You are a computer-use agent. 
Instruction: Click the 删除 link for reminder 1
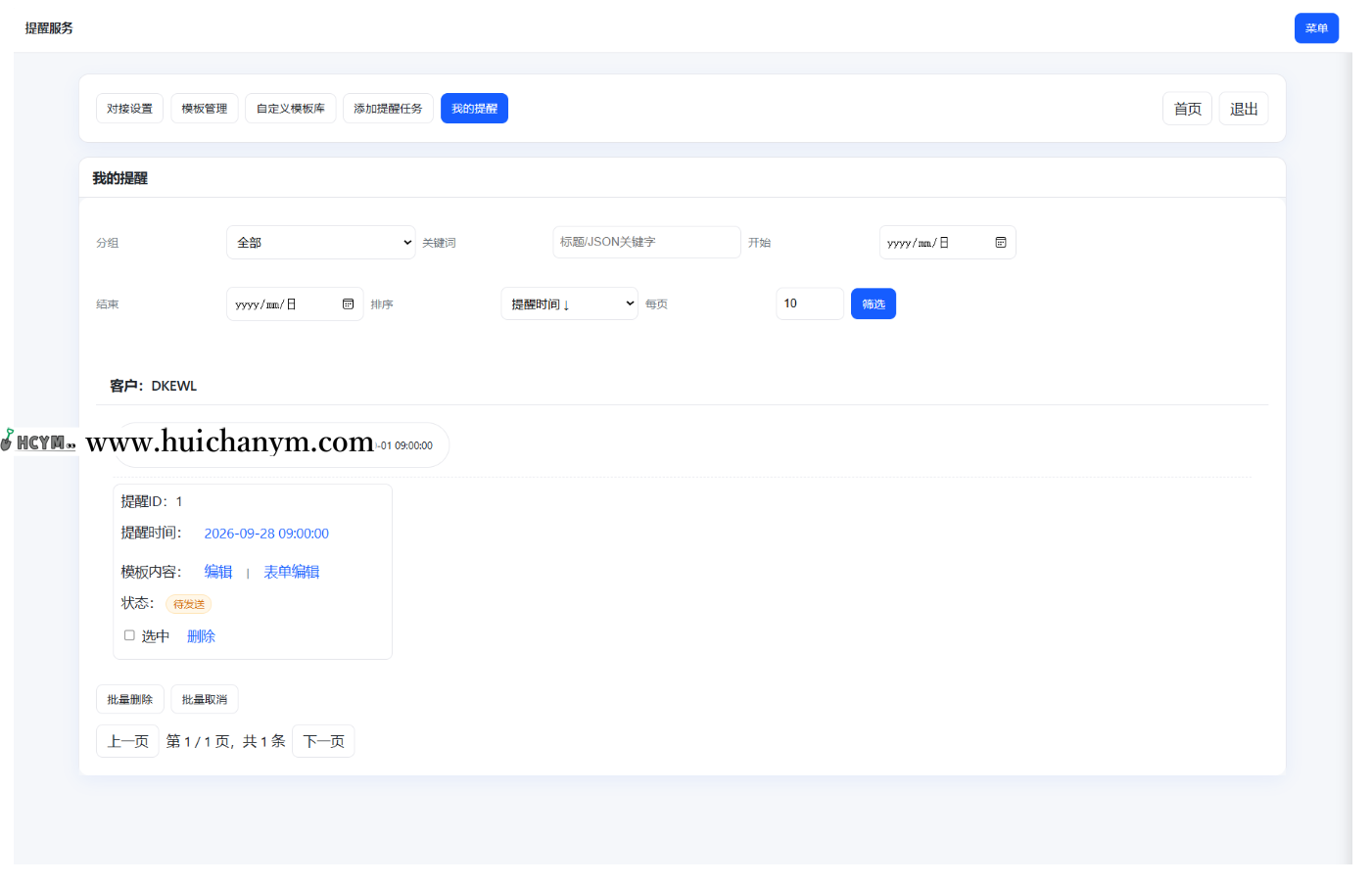[x=201, y=636]
